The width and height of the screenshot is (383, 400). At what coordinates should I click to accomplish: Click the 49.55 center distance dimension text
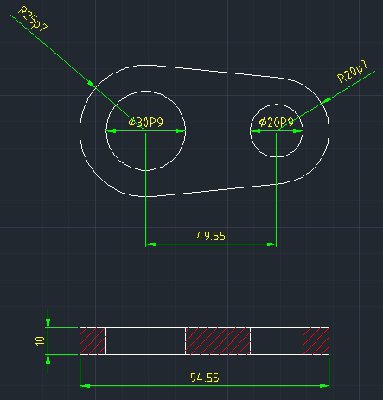pyautogui.click(x=211, y=236)
